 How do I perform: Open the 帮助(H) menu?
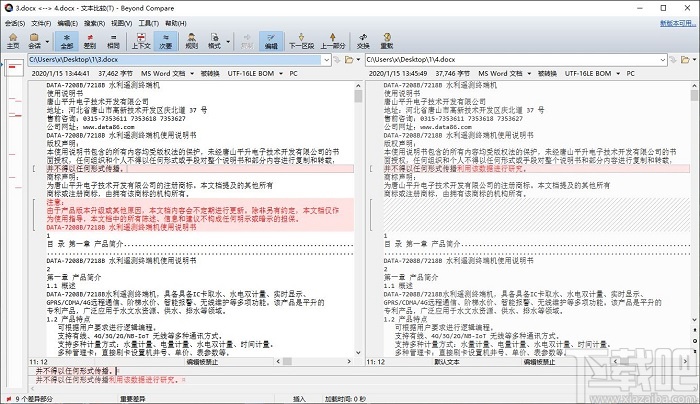click(x=176, y=23)
